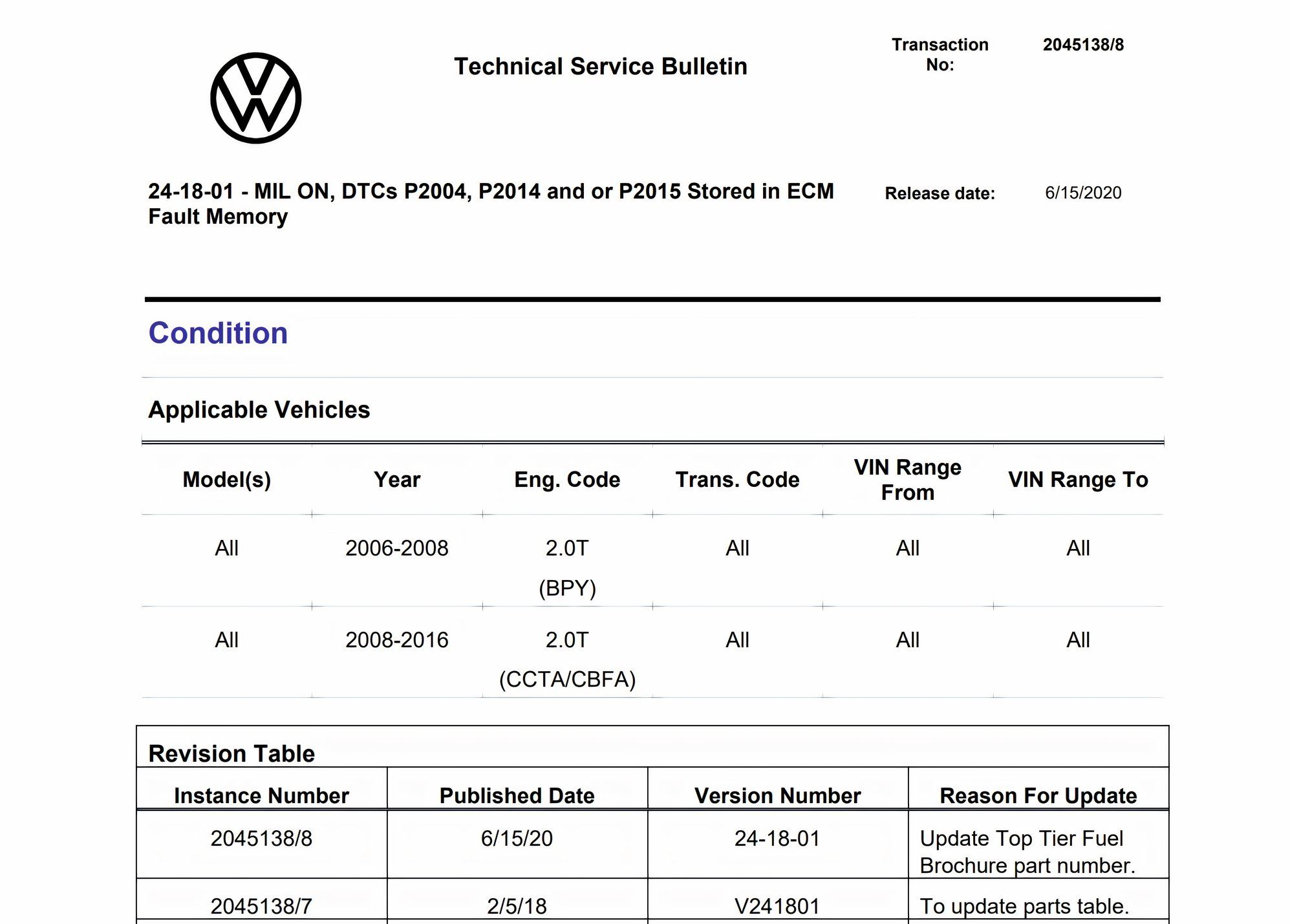This screenshot has width=1290, height=924.
Task: Select the Eng. Code column header
Action: [566, 479]
